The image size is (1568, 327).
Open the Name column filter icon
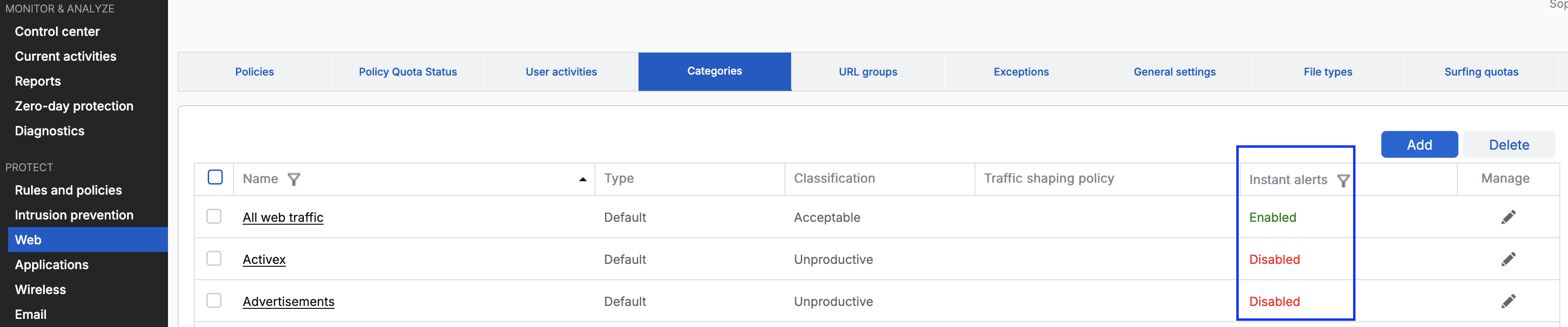tap(294, 179)
